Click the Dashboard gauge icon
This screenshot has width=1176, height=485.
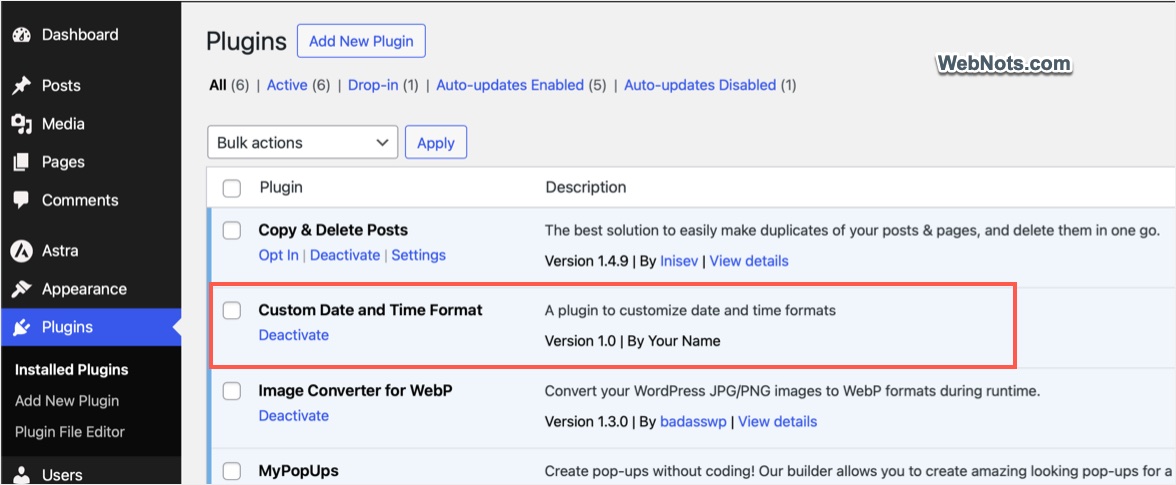click(x=22, y=35)
